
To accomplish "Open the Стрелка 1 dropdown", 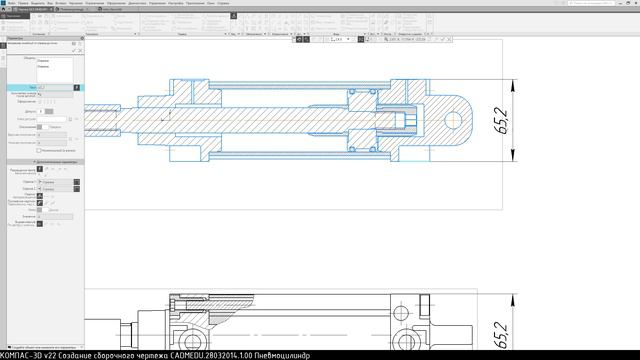I will [x=55, y=182].
